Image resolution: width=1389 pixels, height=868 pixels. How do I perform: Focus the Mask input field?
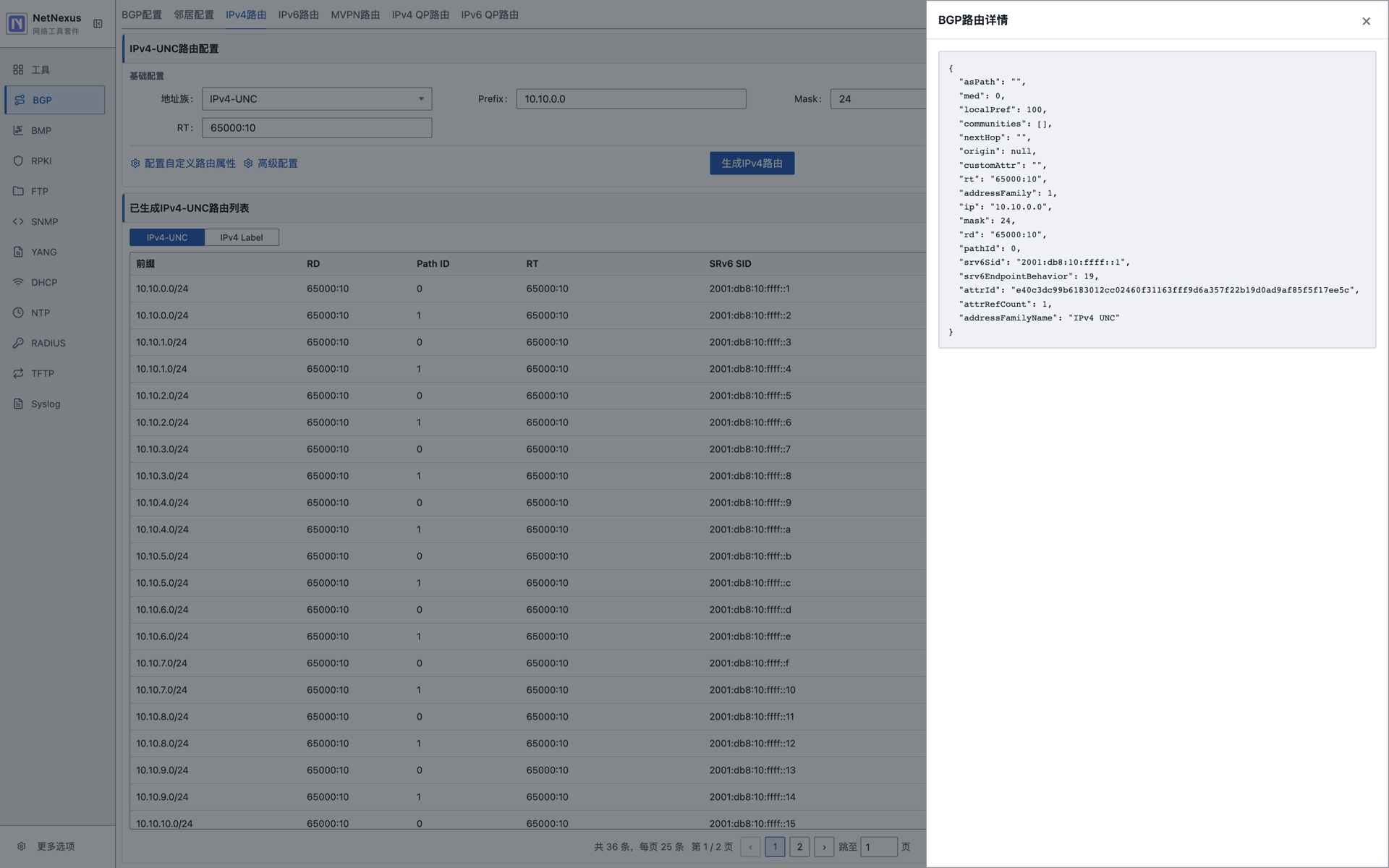point(878,99)
